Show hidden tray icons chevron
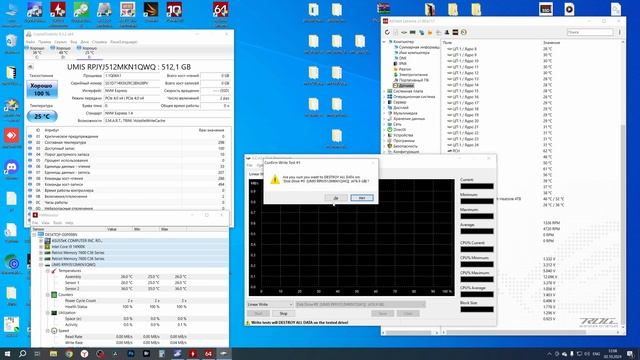The width and height of the screenshot is (640, 360). click(549, 354)
